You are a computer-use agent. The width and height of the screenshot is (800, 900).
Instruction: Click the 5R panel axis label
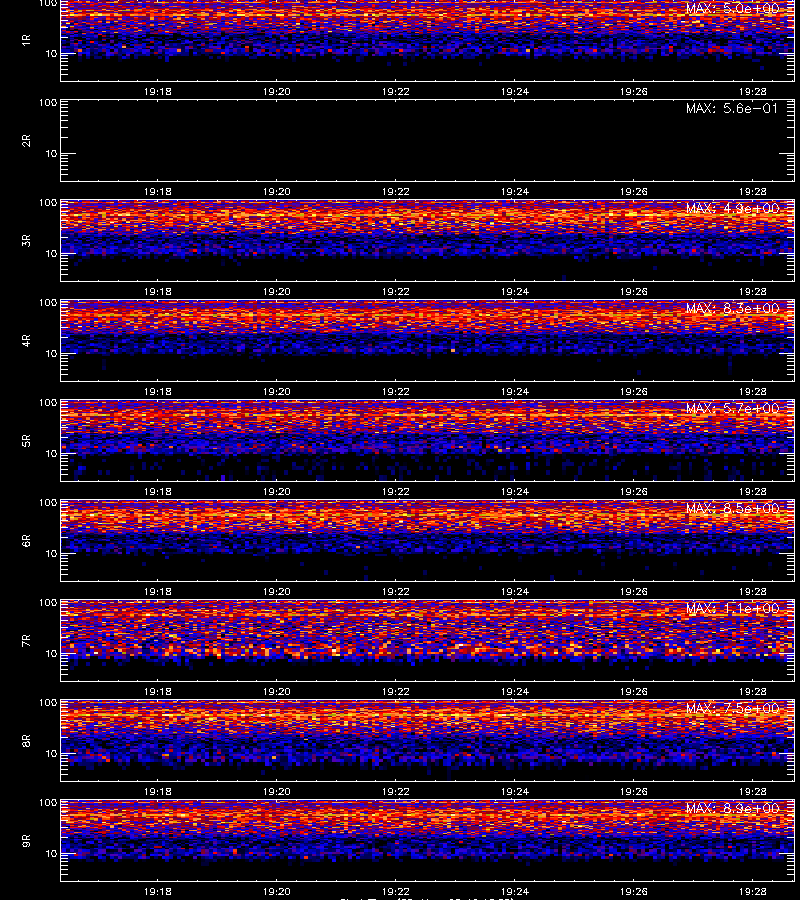[26, 441]
